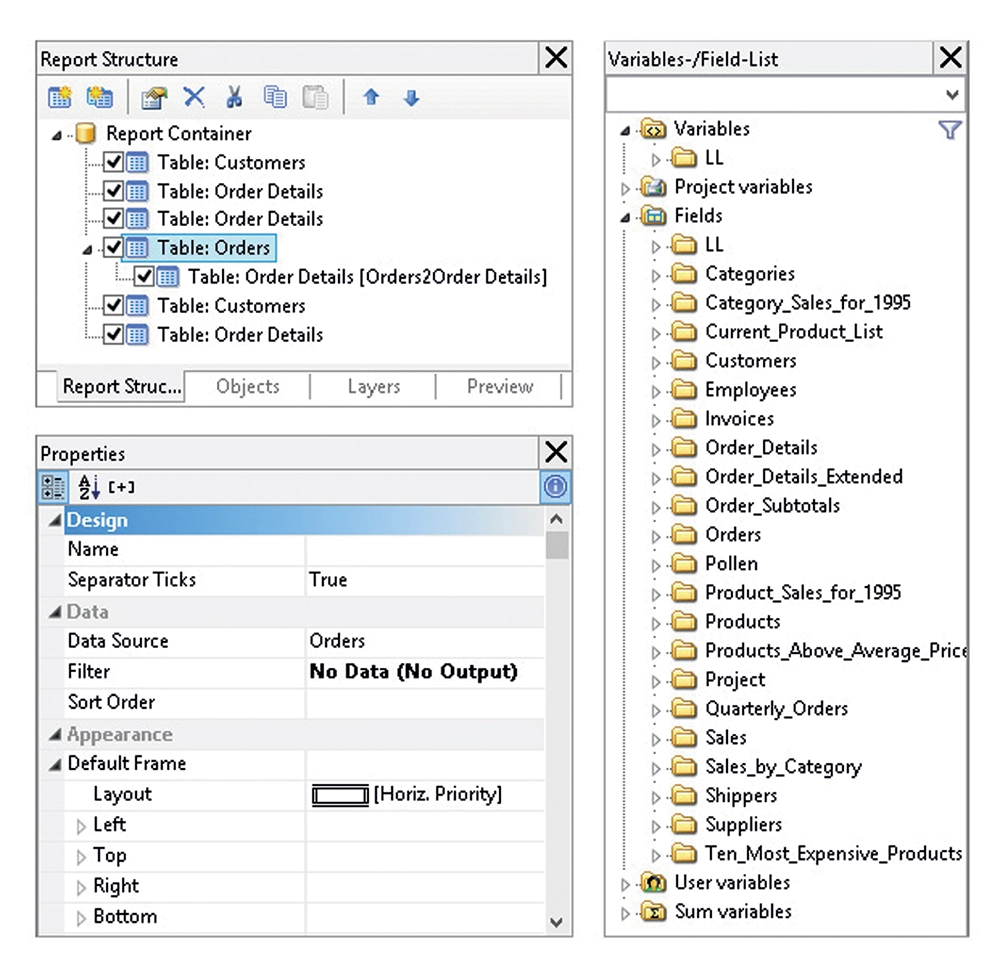Click the filter funnel icon in Variables list
Viewport: 1000px width, 976px height.
click(948, 129)
